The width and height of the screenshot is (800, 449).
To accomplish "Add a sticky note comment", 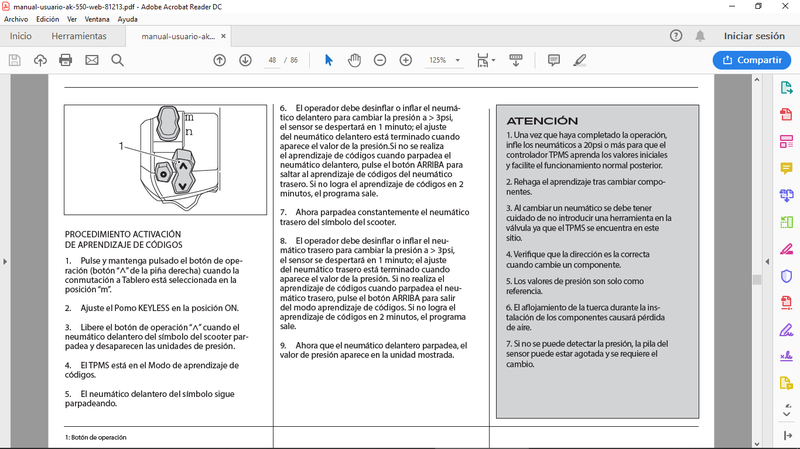I will click(554, 60).
